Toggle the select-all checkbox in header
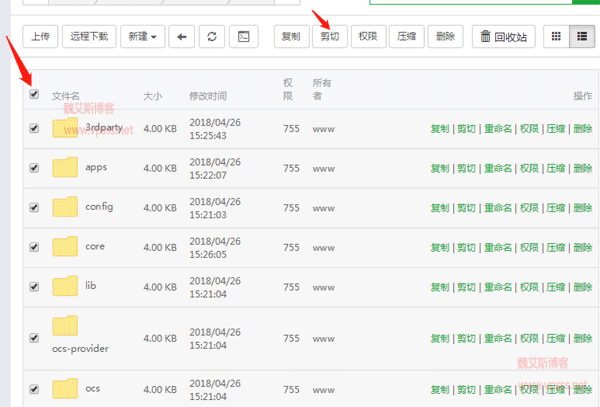 tap(35, 95)
